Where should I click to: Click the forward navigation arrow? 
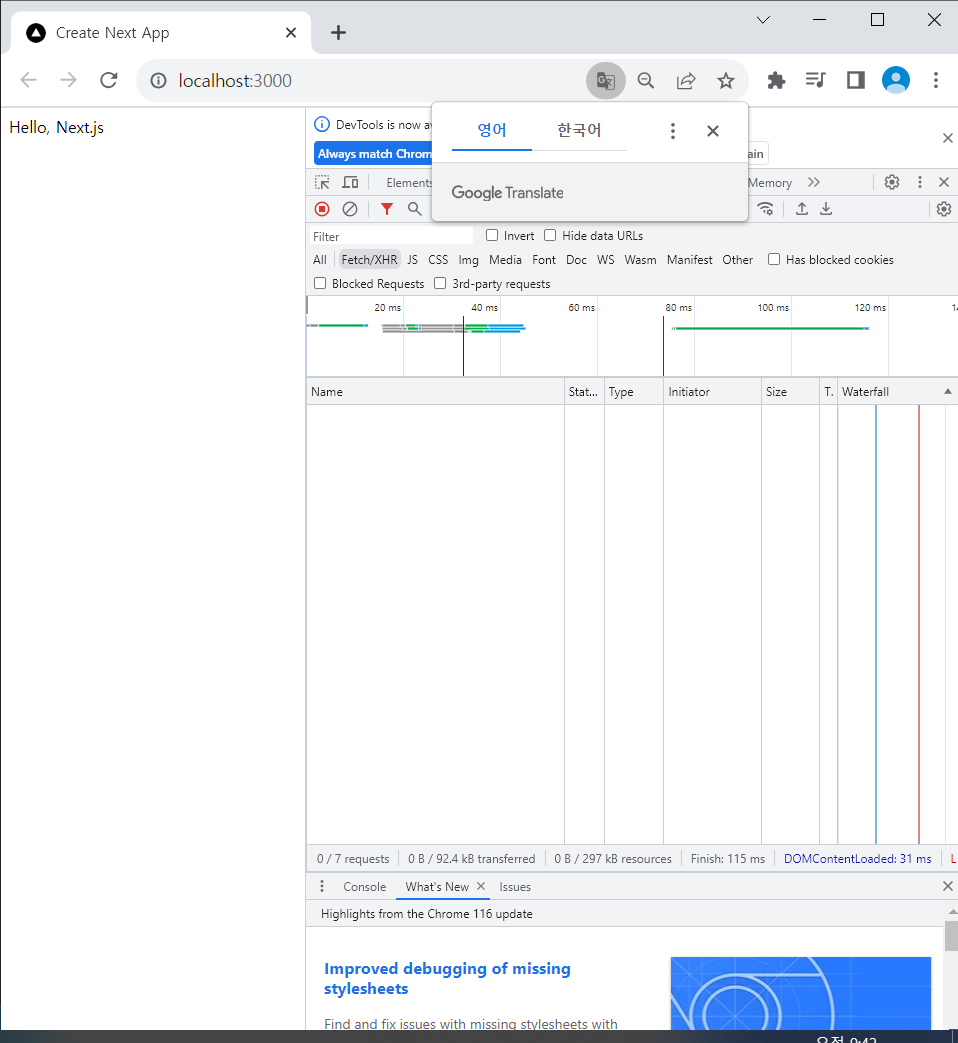pos(69,80)
